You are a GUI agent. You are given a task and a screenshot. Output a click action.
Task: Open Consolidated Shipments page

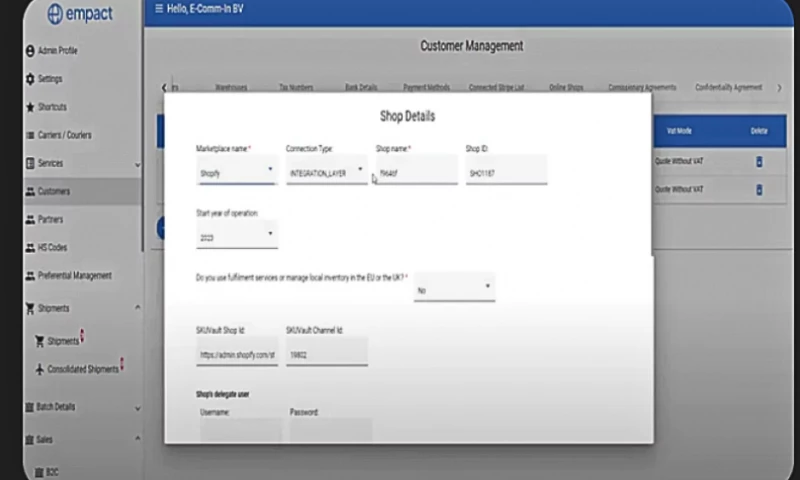pyautogui.click(x=83, y=369)
